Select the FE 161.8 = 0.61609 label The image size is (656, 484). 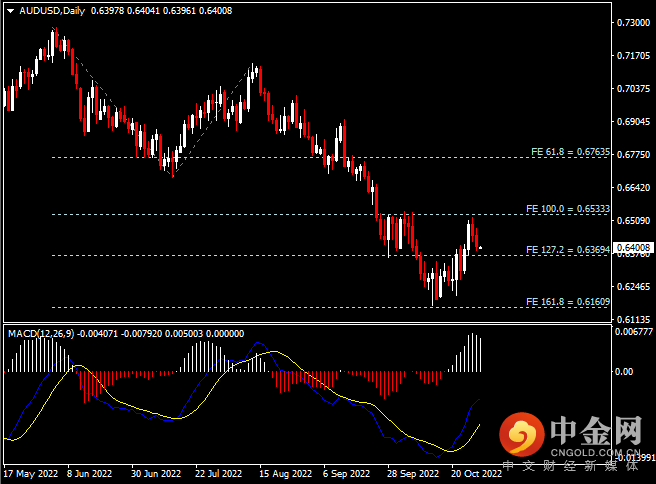point(568,302)
